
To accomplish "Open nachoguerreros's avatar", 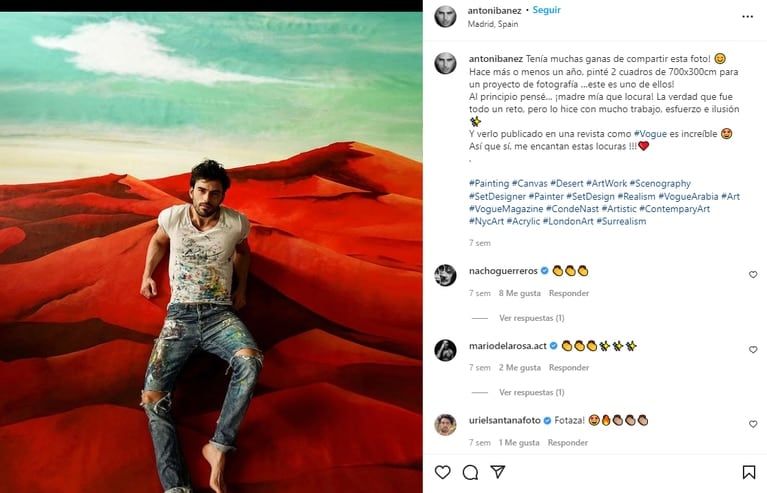I will [446, 275].
